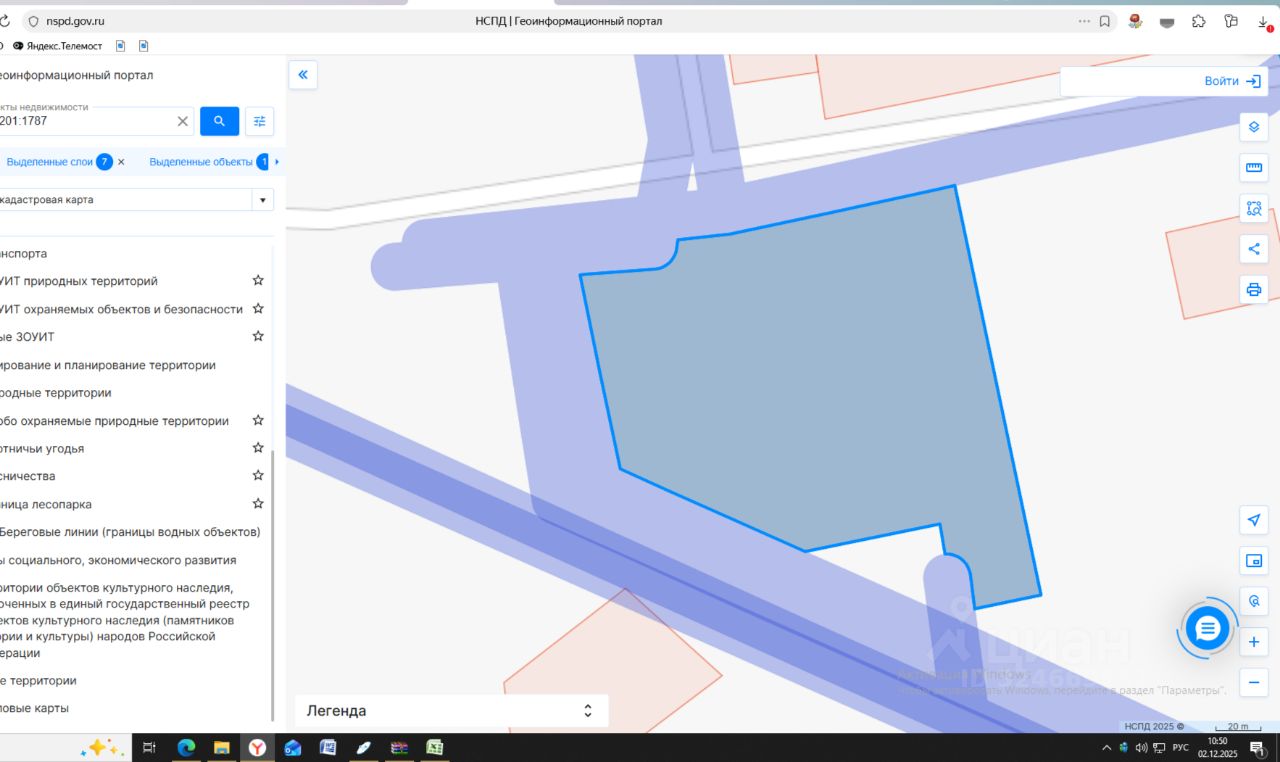
Task: Star the Лесничества layer
Action: 258,476
